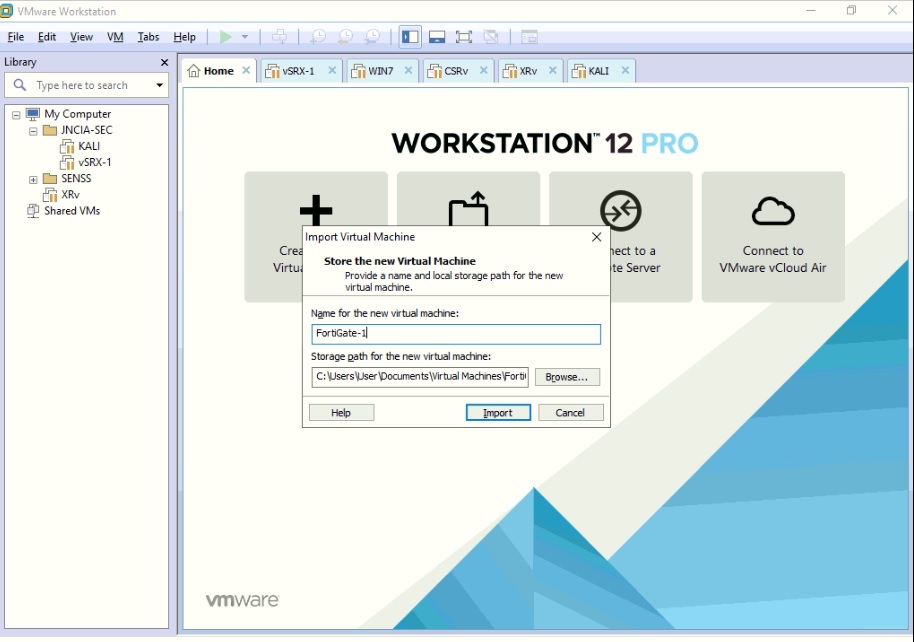914x642 pixels.
Task: Click the Send Ctrl+Alt+Del toolbar icon
Action: coord(279,37)
